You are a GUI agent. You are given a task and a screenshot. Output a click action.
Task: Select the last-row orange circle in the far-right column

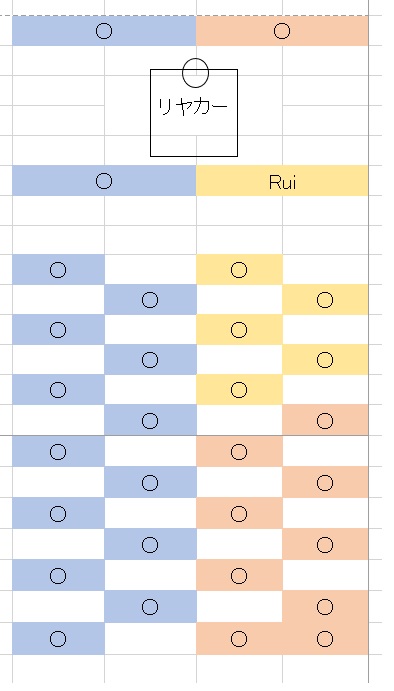325,639
